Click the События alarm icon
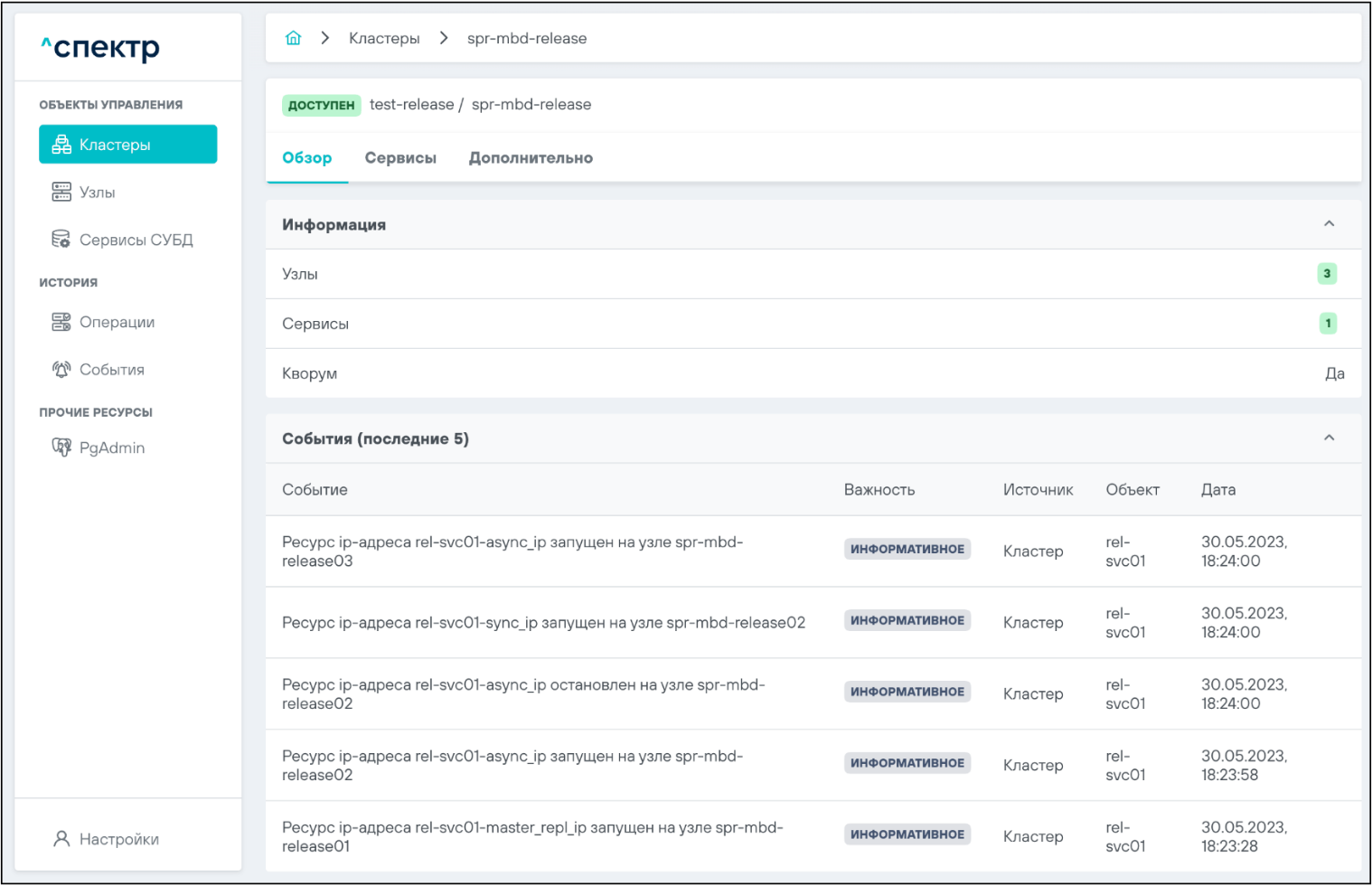1372x886 pixels. [61, 370]
